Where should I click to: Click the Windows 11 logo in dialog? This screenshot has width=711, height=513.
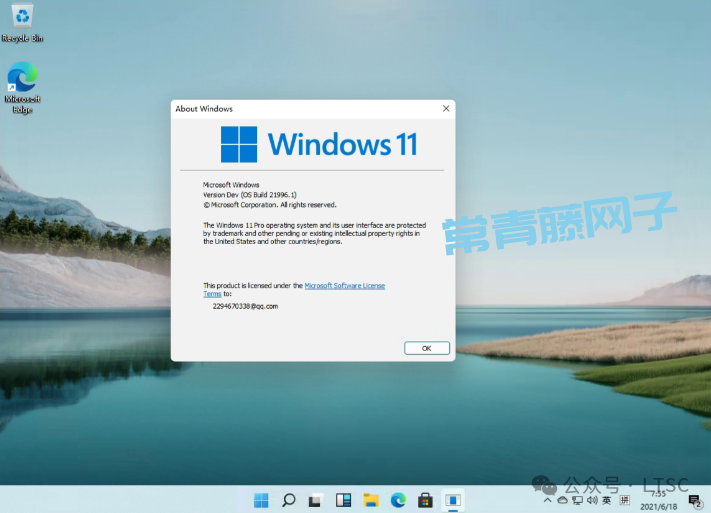coord(319,144)
